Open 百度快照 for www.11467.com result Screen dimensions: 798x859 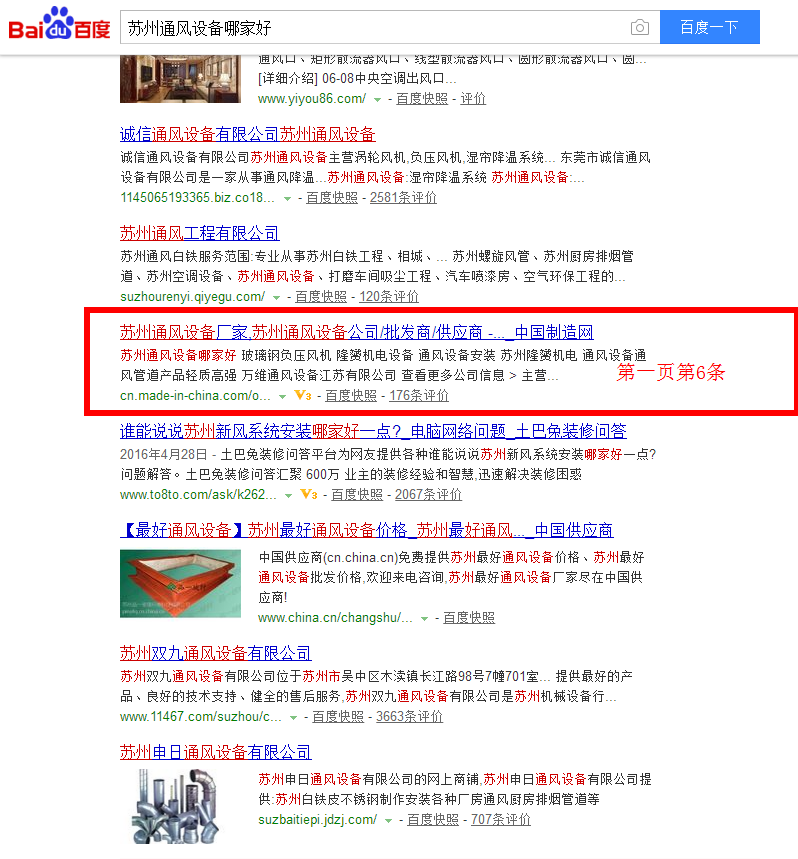(x=338, y=717)
